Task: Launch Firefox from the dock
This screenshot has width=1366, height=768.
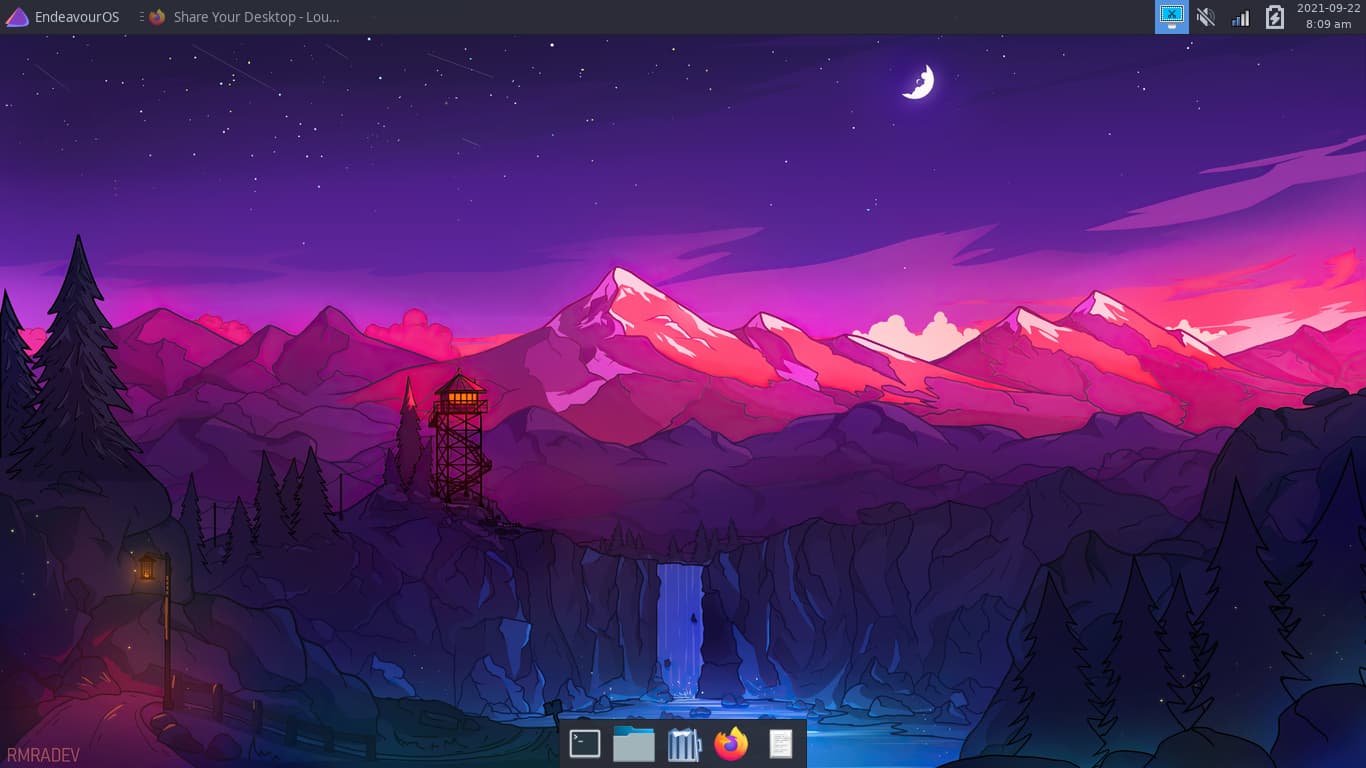Action: (732, 744)
